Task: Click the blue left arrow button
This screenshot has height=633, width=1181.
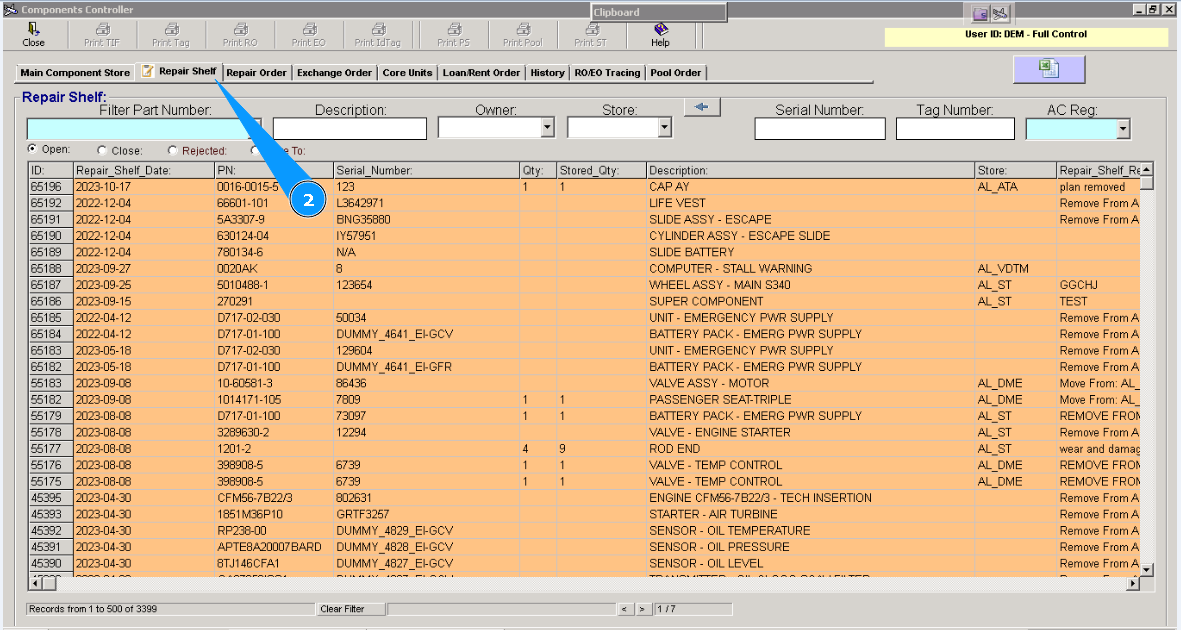Action: click(702, 108)
